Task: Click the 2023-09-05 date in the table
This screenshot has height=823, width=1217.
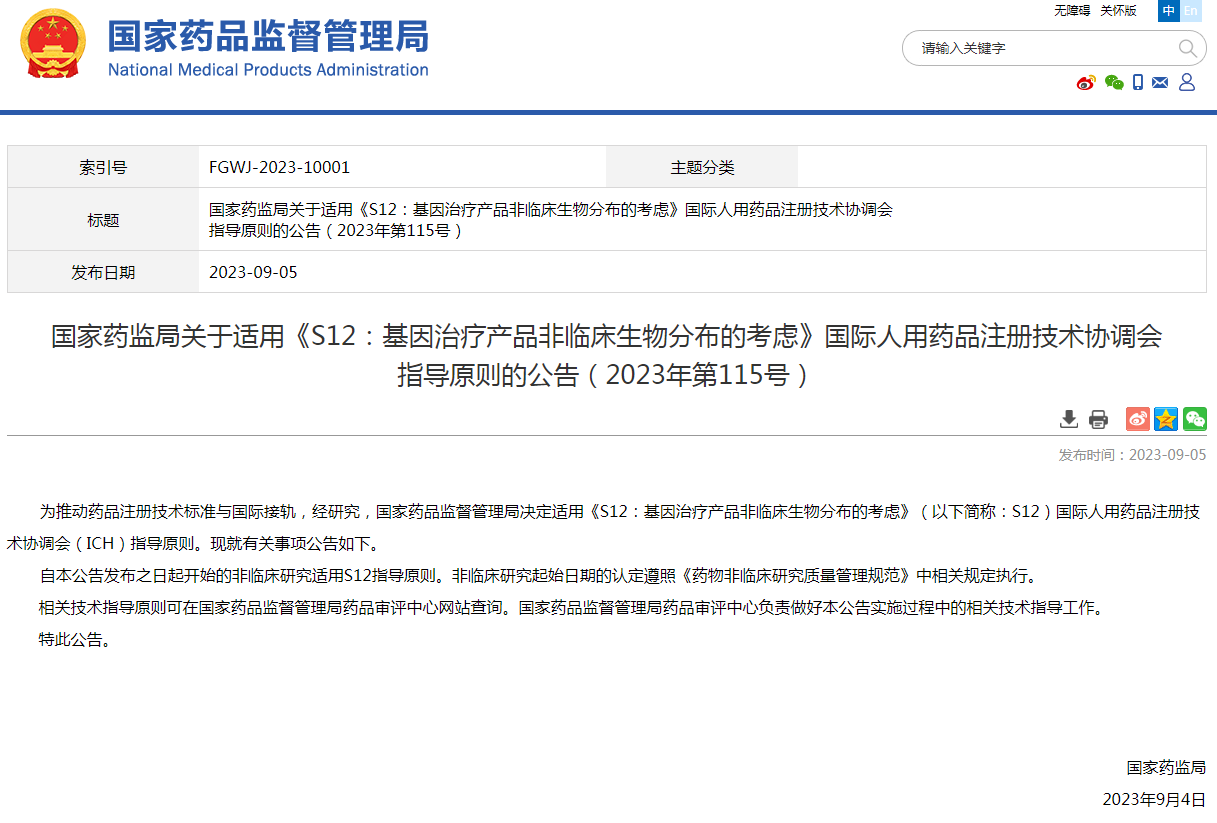Action: click(x=253, y=272)
